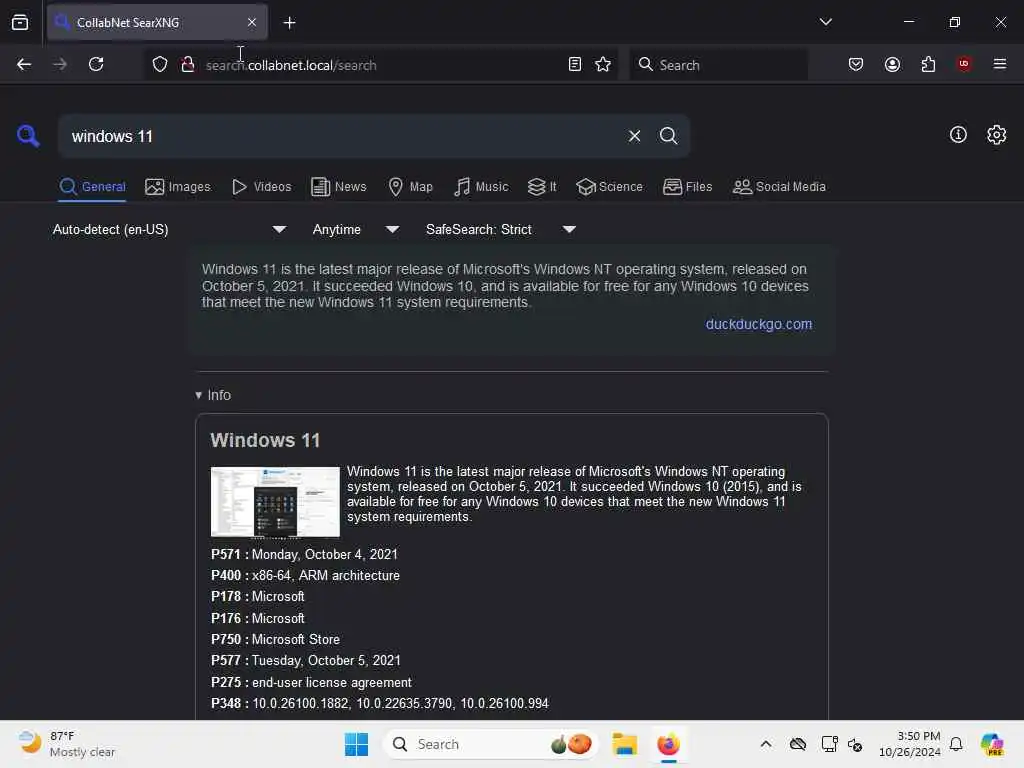This screenshot has width=1024, height=768.
Task: Click the browser forward arrow
Action: click(x=60, y=64)
